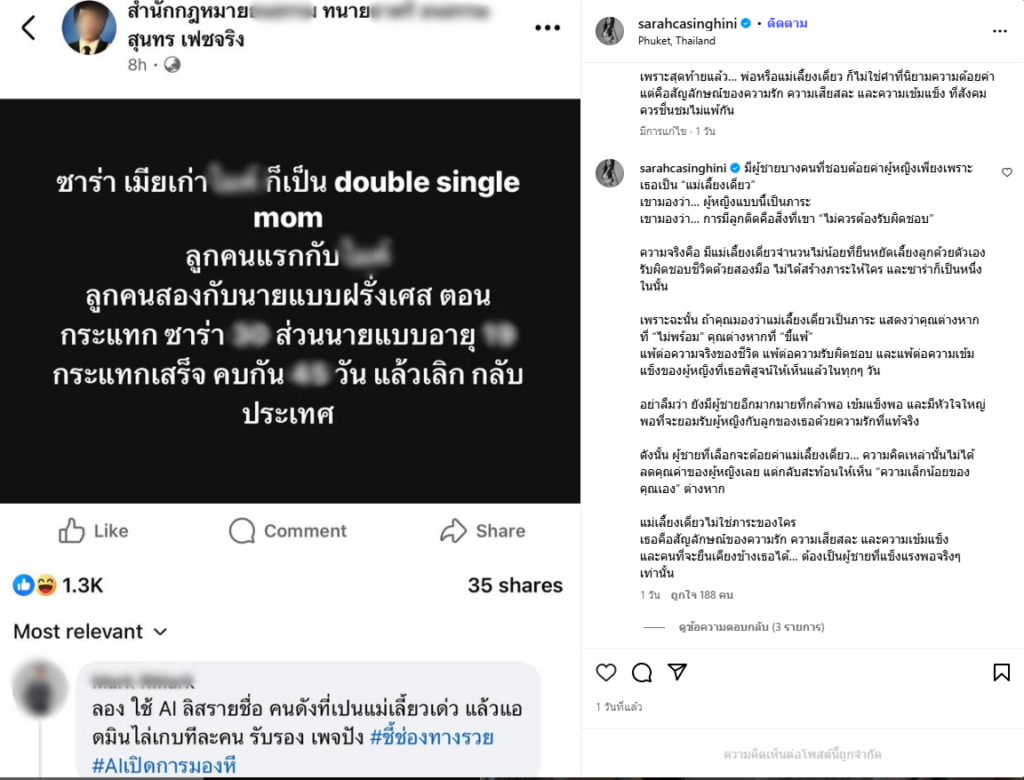The image size is (1024, 780).
Task: Open the sarahcasinghini username in the post header
Action: [687, 24]
